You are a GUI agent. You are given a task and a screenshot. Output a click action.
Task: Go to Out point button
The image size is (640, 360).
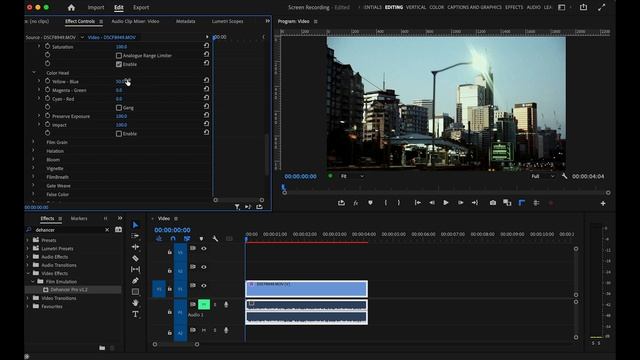(475, 202)
